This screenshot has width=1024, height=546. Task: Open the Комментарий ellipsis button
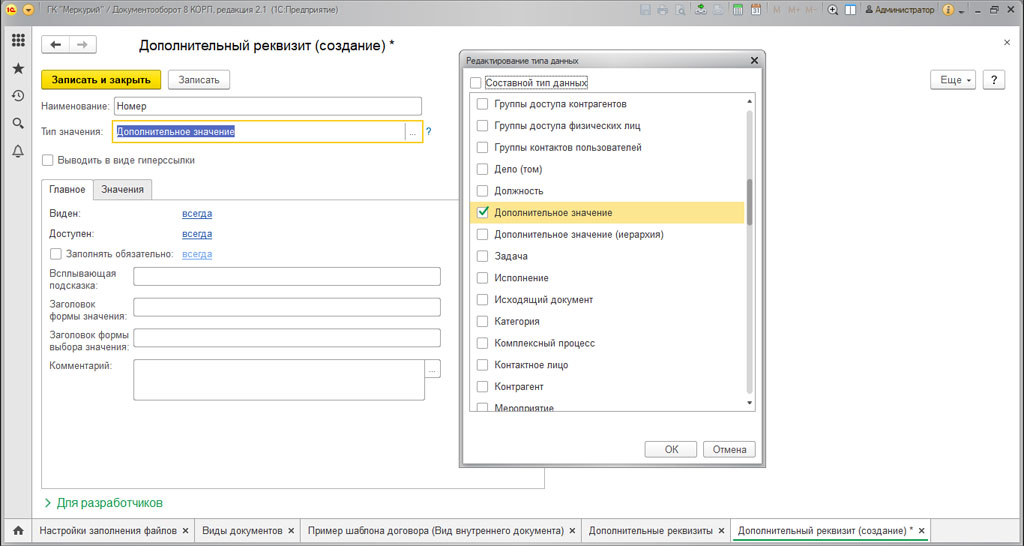click(432, 369)
